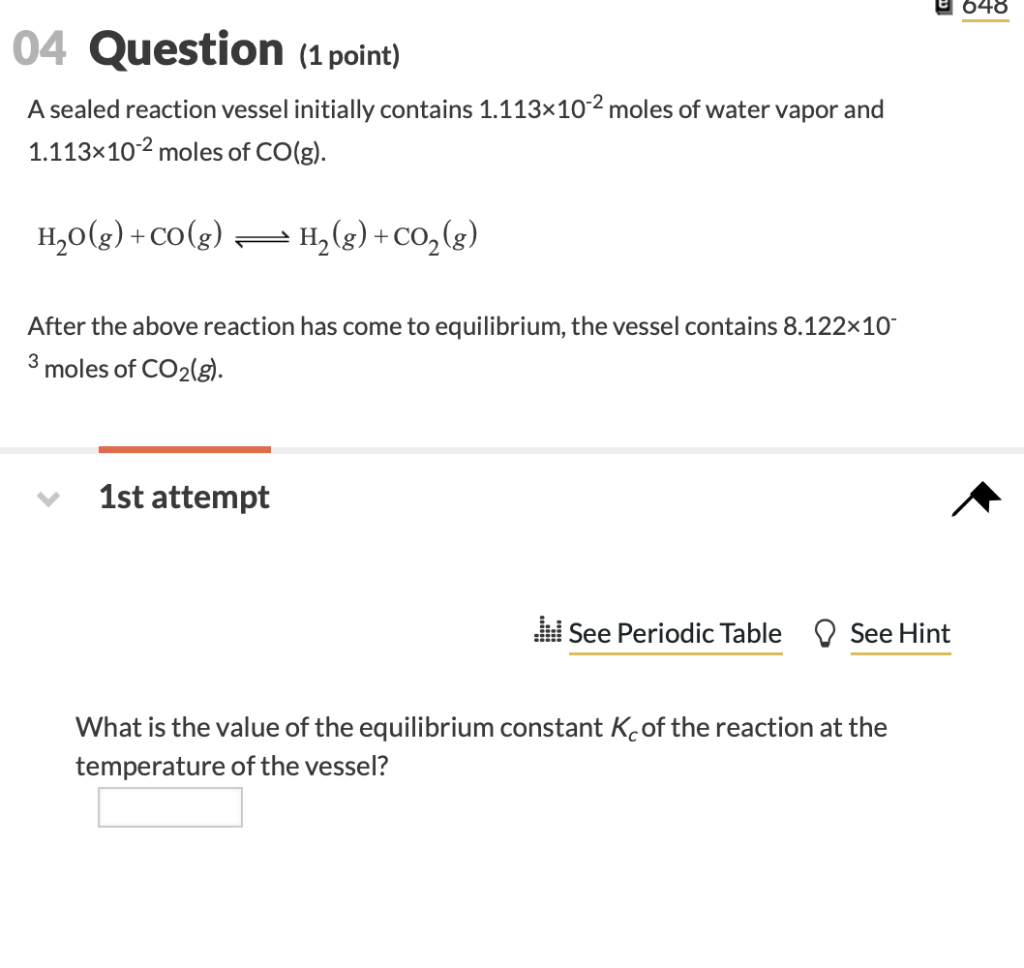This screenshot has height=968, width=1024.
Task: Click the orange progress bar segment
Action: pyautogui.click(x=184, y=449)
